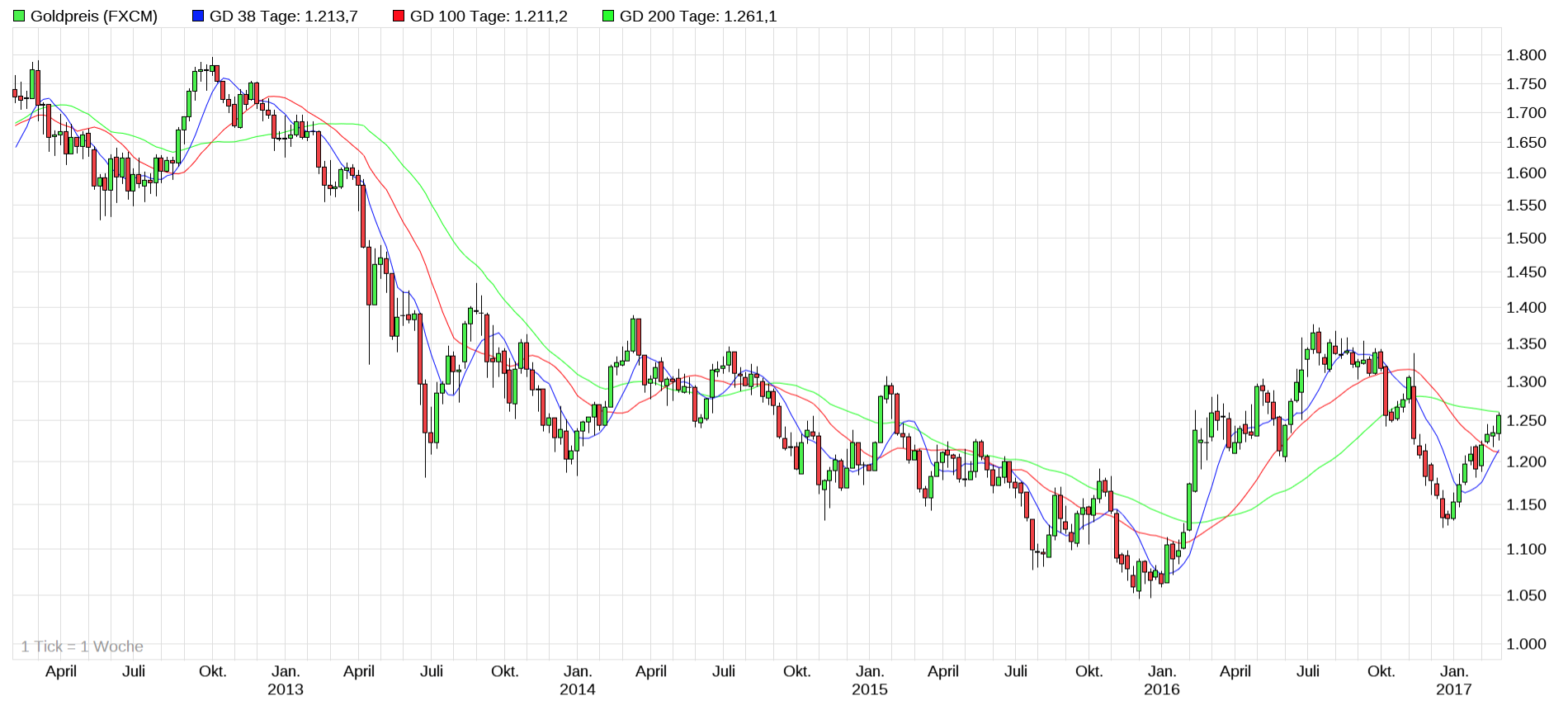Click the "1 Tick = 1 Woche" note
Viewport: 1568px width, 710px height.
(82, 646)
